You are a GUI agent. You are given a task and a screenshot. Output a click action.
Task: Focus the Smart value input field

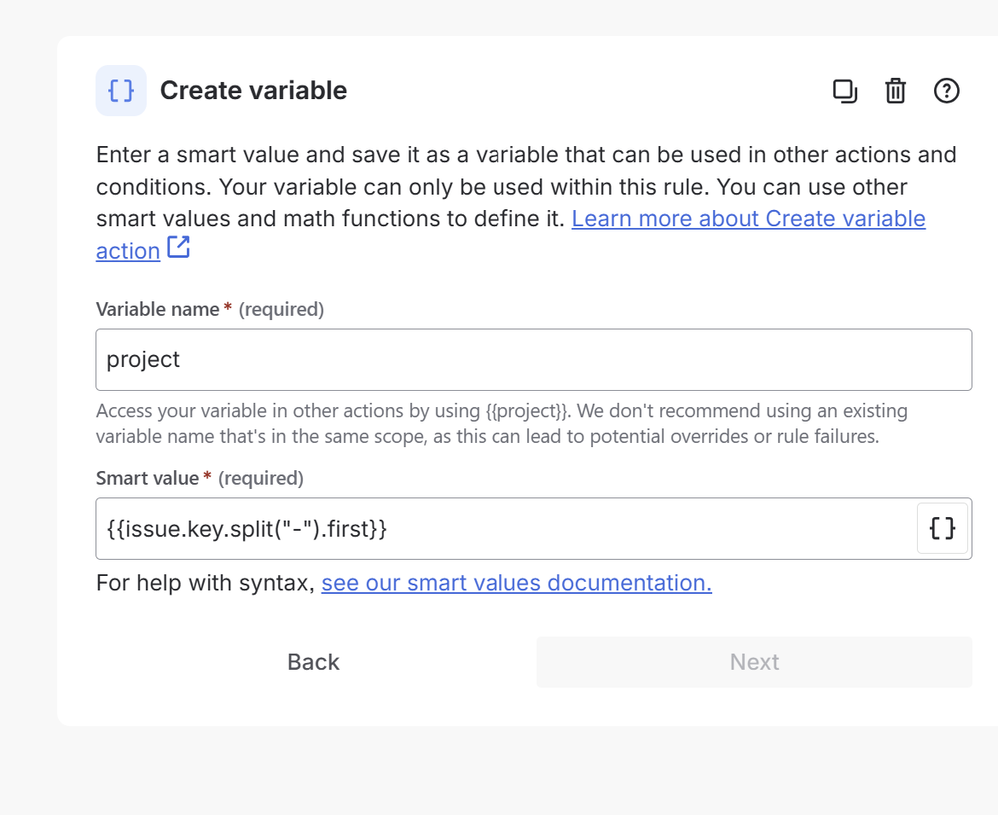coord(506,528)
